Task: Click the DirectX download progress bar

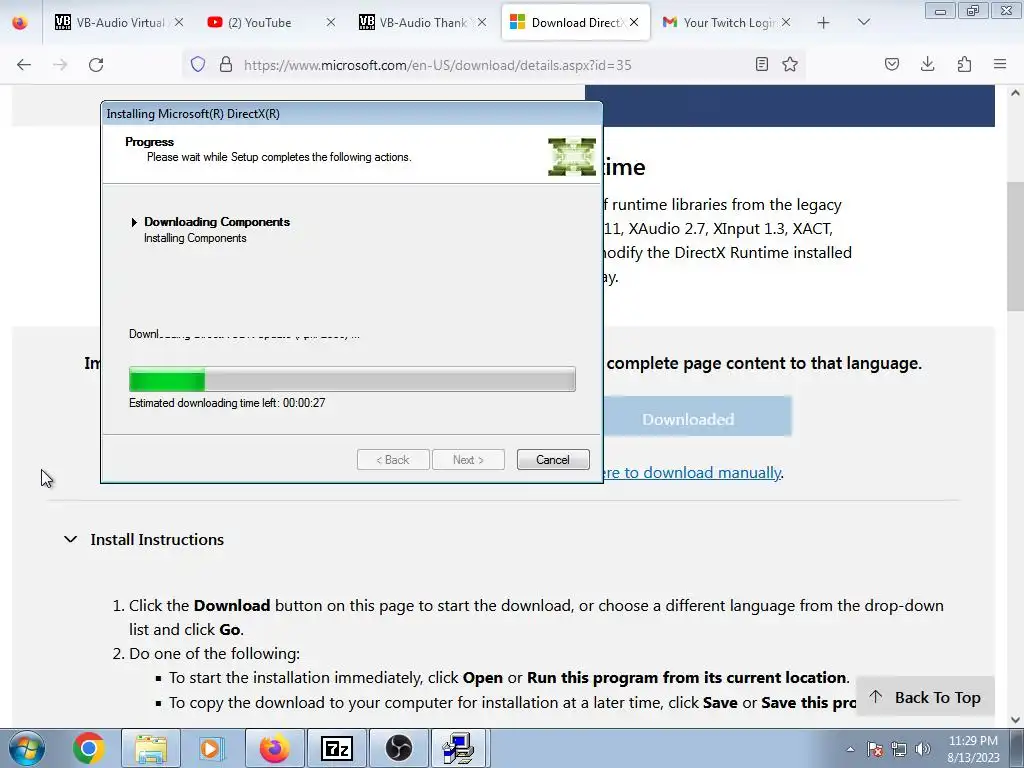Action: click(353, 379)
